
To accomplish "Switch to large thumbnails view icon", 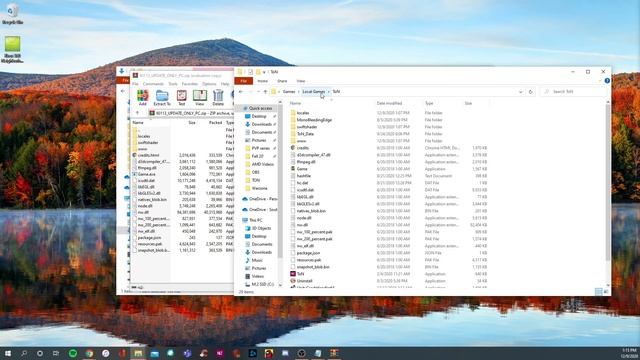I will 606,291.
